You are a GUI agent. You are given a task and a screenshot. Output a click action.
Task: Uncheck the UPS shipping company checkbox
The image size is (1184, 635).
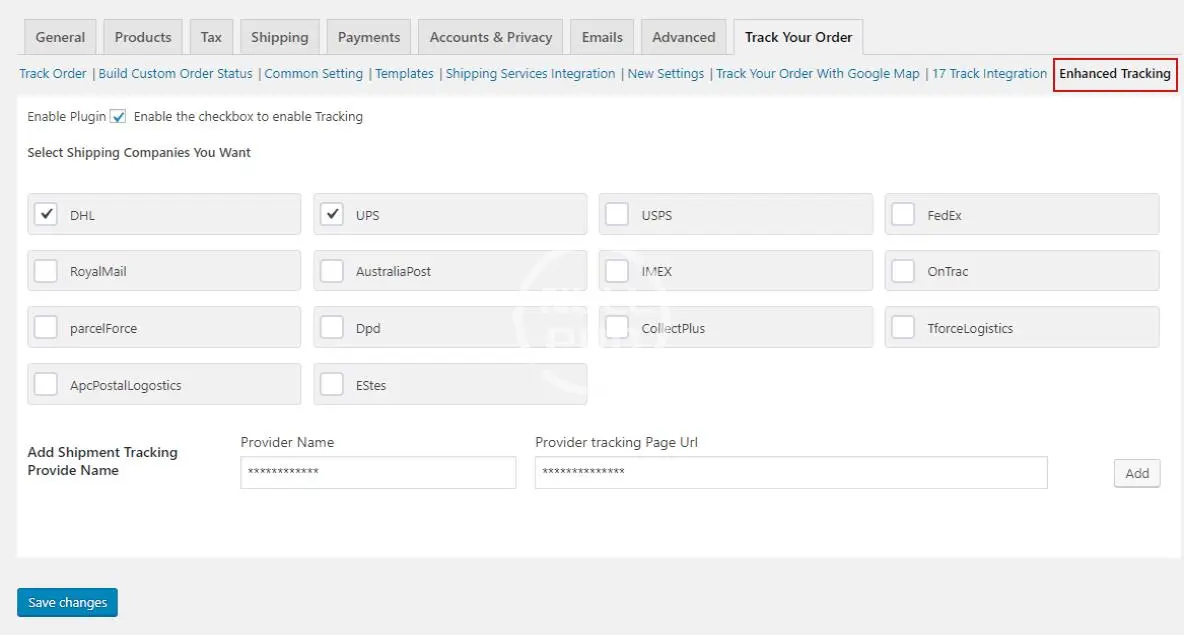(x=332, y=214)
